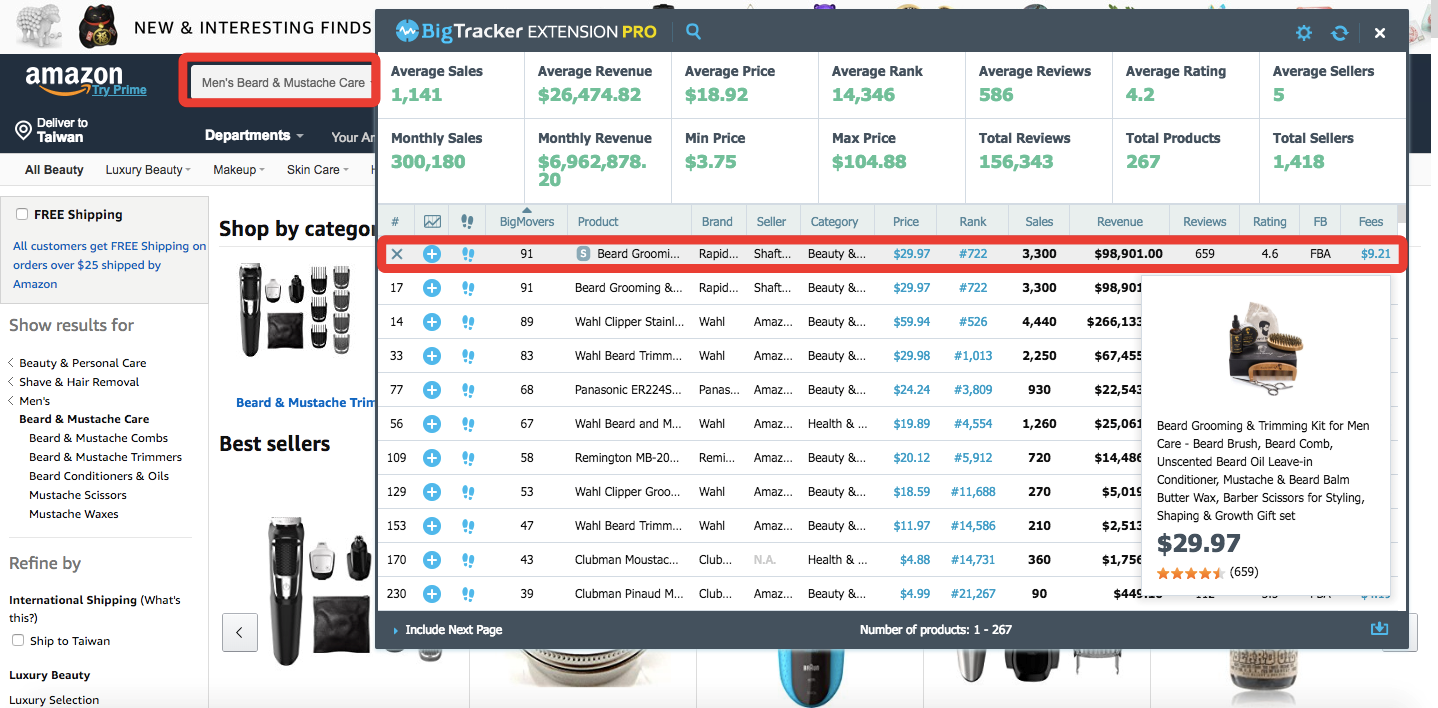Image resolution: width=1438 pixels, height=708 pixels.
Task: Click the plus icon on row 129
Action: (432, 492)
